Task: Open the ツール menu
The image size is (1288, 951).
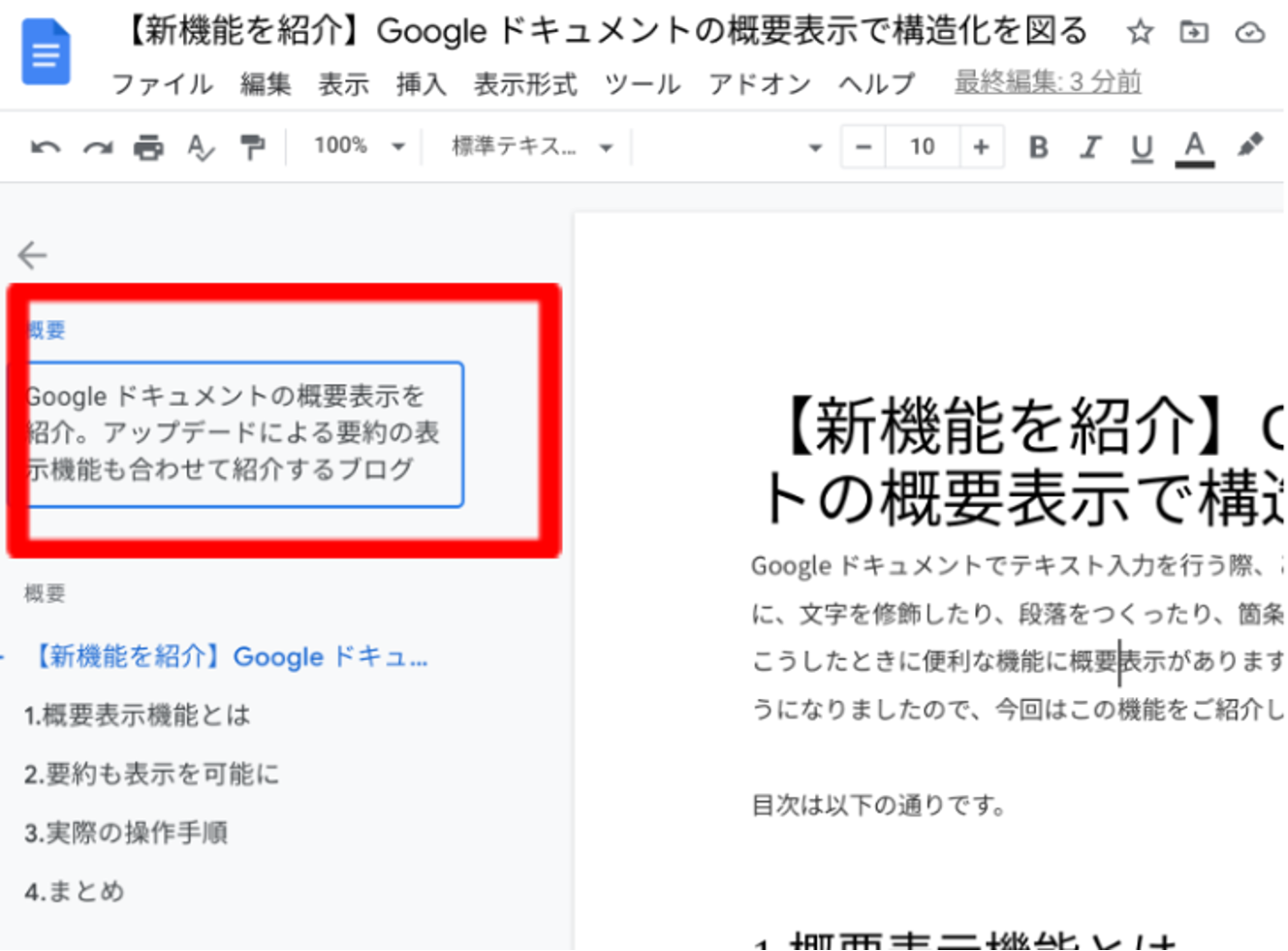Action: pyautogui.click(x=642, y=84)
